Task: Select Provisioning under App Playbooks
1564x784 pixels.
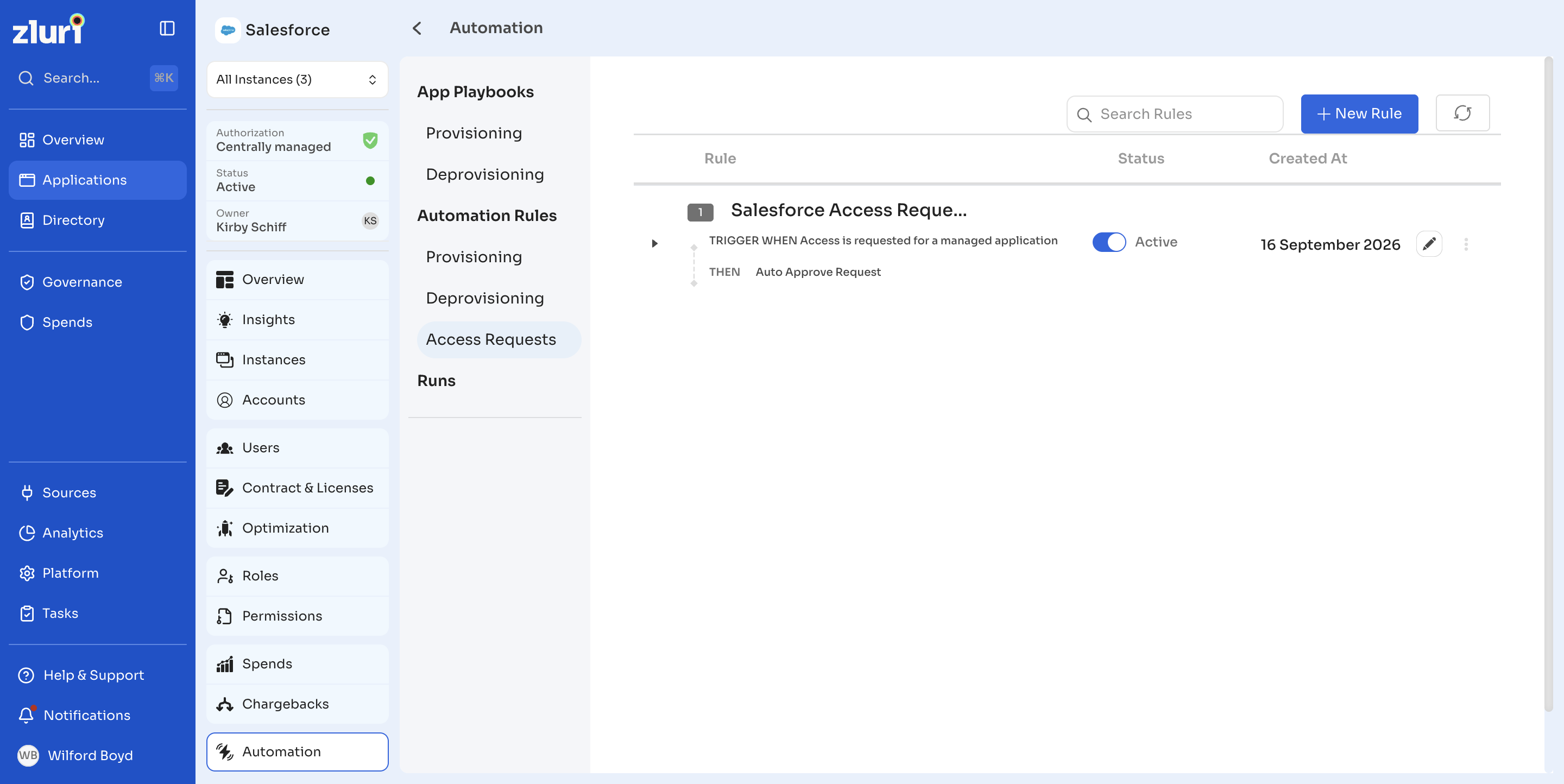Action: click(474, 133)
